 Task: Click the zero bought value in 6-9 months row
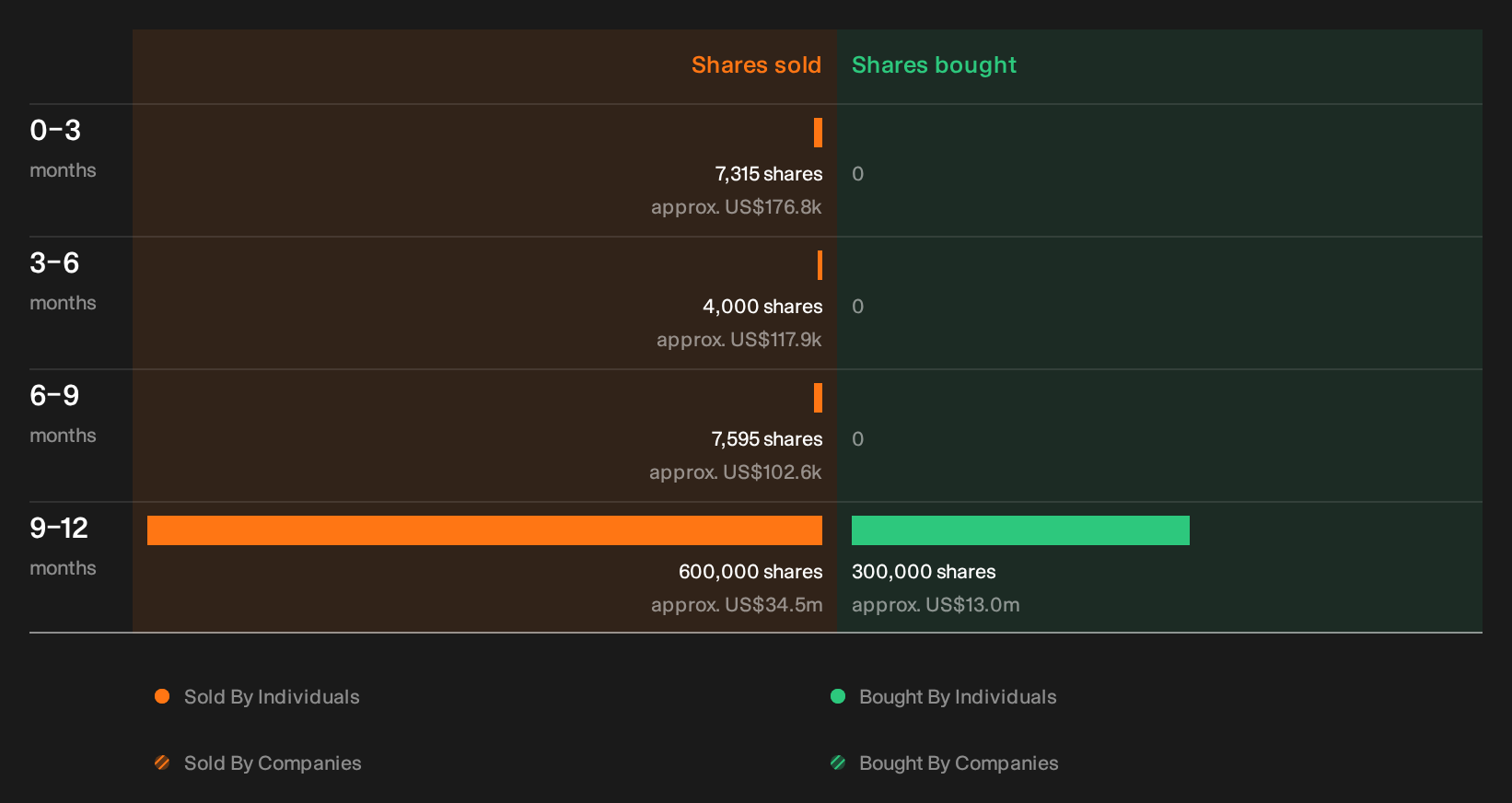(858, 439)
